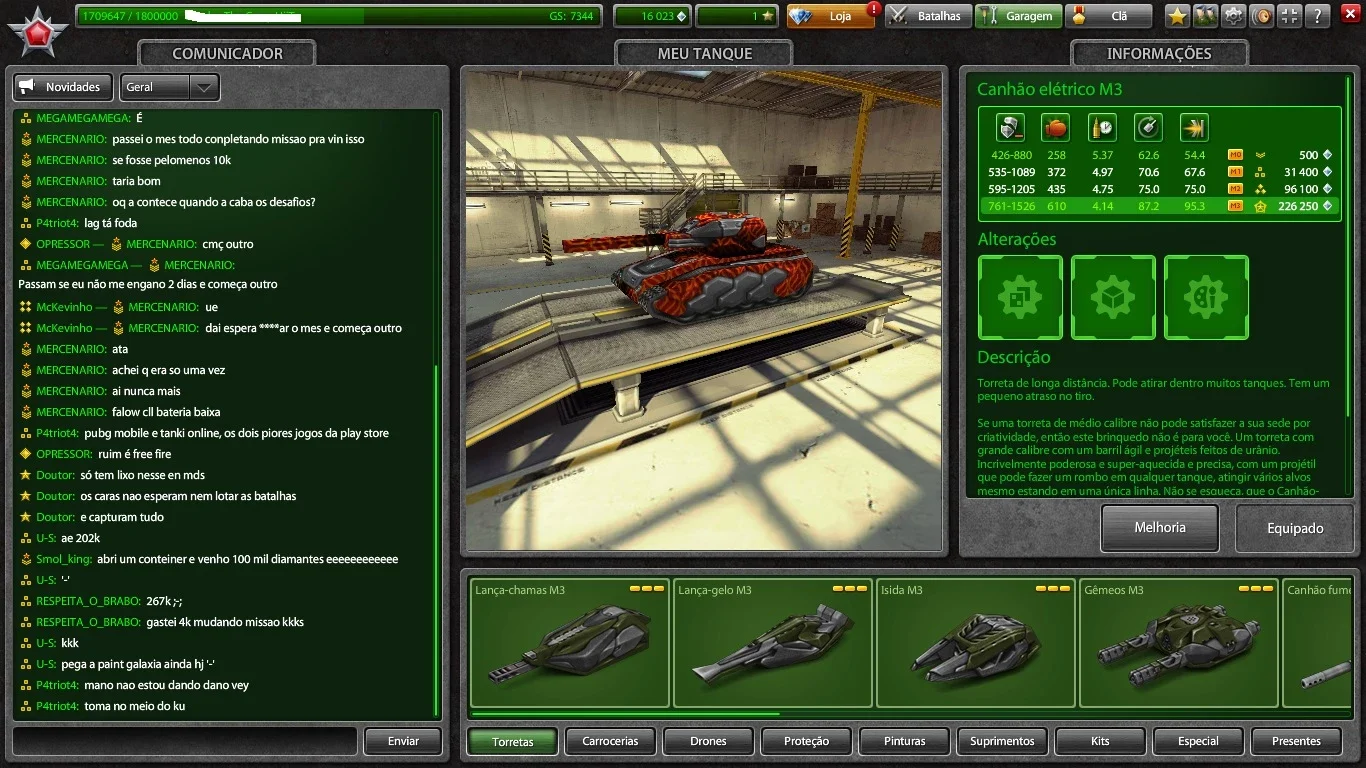Image resolution: width=1366 pixels, height=768 pixels.
Task: Switch to the Pinturas tab
Action: [904, 741]
